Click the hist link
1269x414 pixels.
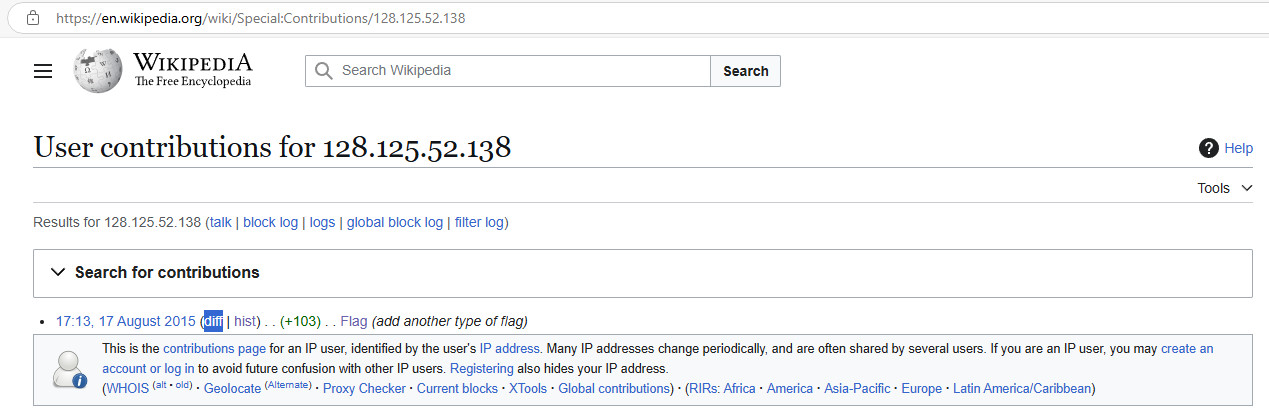click(x=246, y=321)
